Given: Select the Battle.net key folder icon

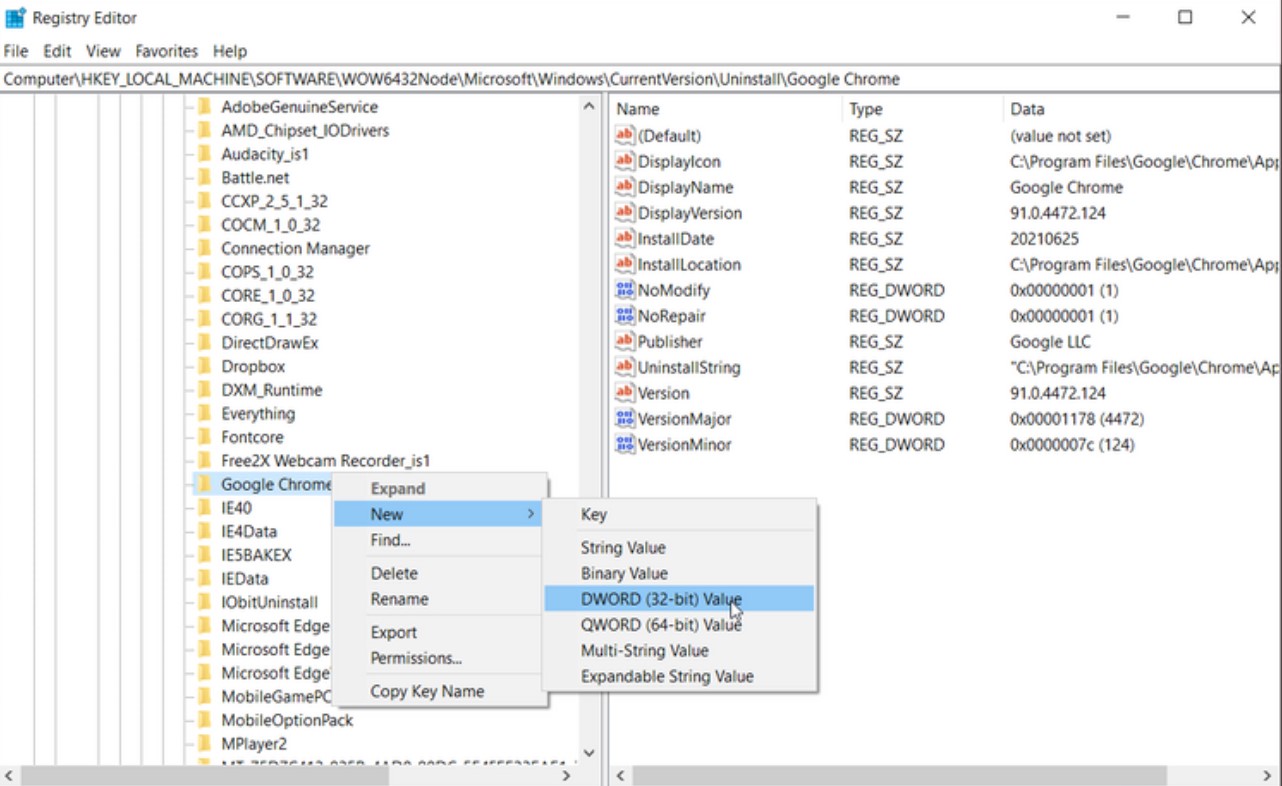Looking at the screenshot, I should coord(204,177).
